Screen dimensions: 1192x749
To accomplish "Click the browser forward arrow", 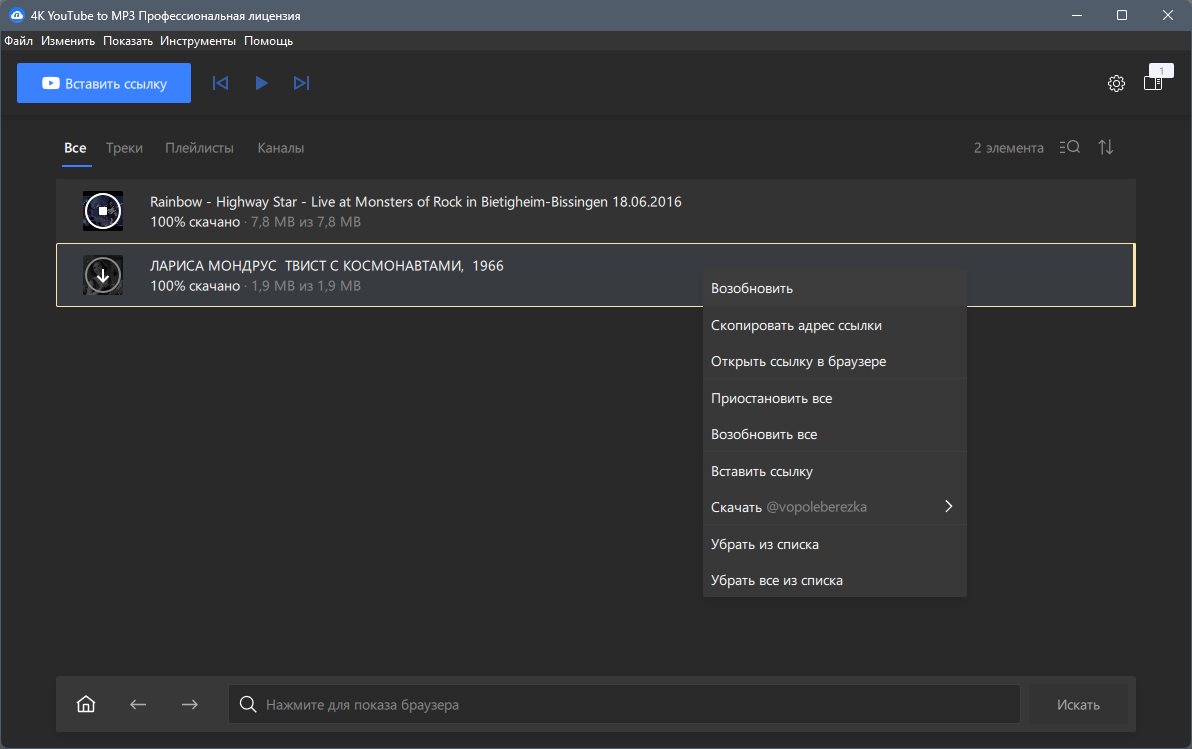I will (190, 704).
